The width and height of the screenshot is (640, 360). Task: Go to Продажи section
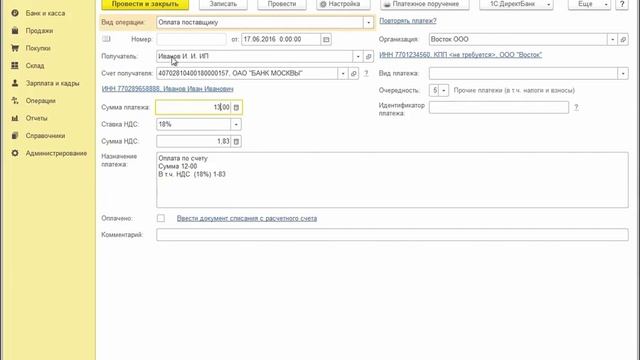[x=39, y=31]
